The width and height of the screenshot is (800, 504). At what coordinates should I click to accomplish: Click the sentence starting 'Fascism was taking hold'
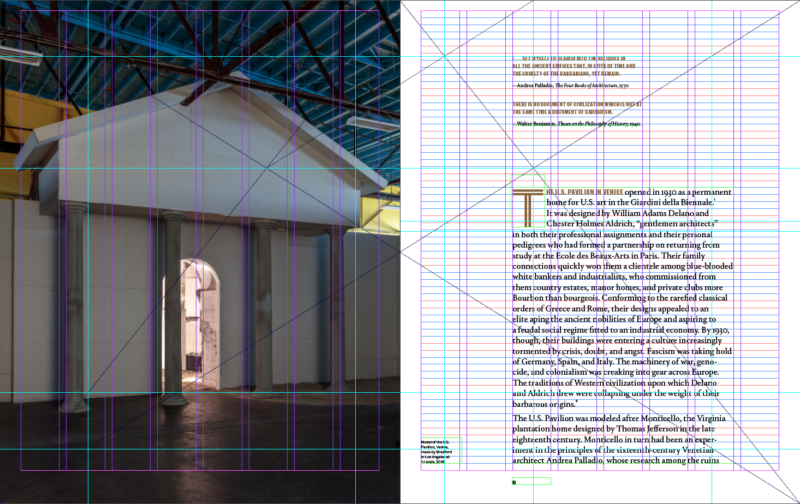tap(660, 351)
